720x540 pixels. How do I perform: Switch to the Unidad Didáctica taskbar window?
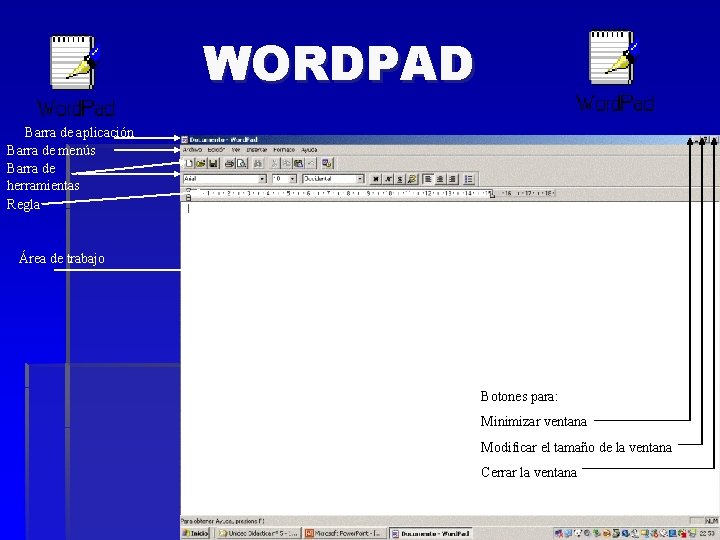(x=259, y=533)
